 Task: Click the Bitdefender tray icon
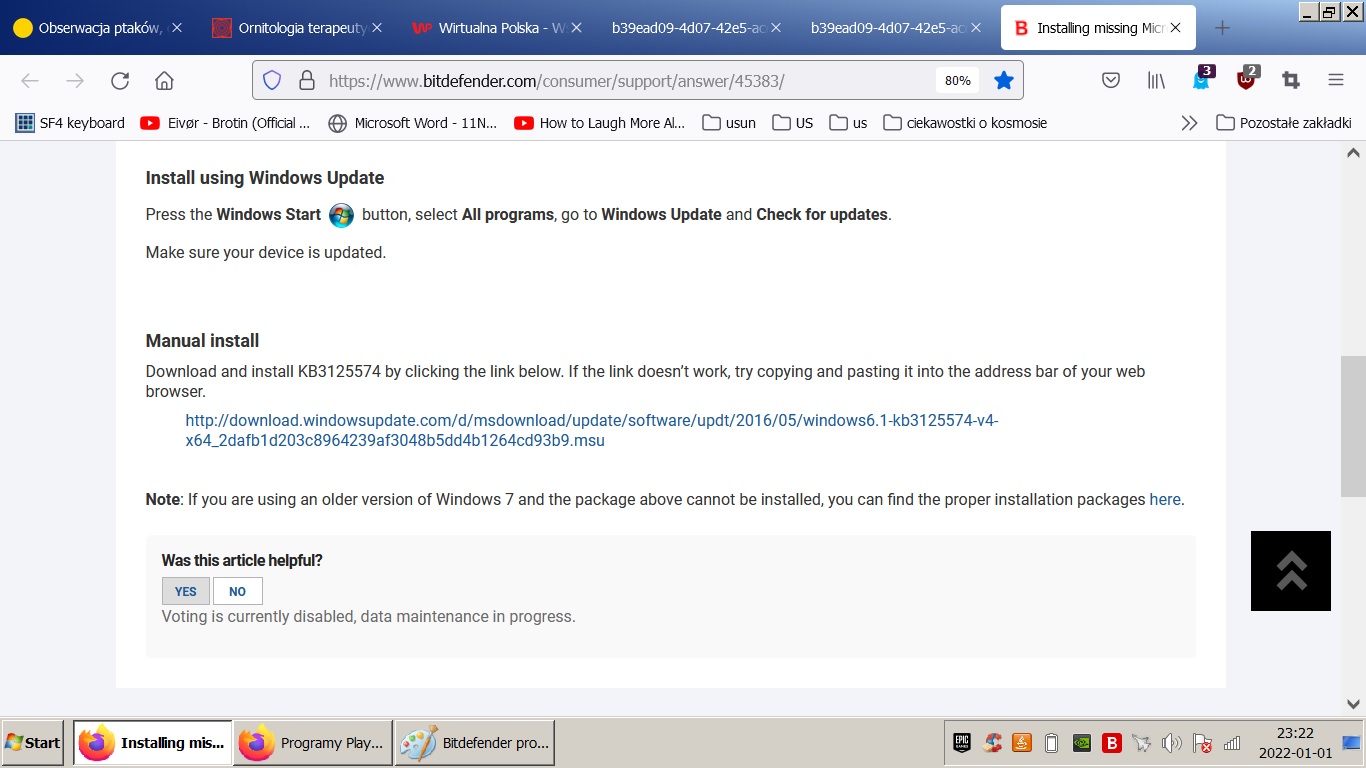(1111, 743)
